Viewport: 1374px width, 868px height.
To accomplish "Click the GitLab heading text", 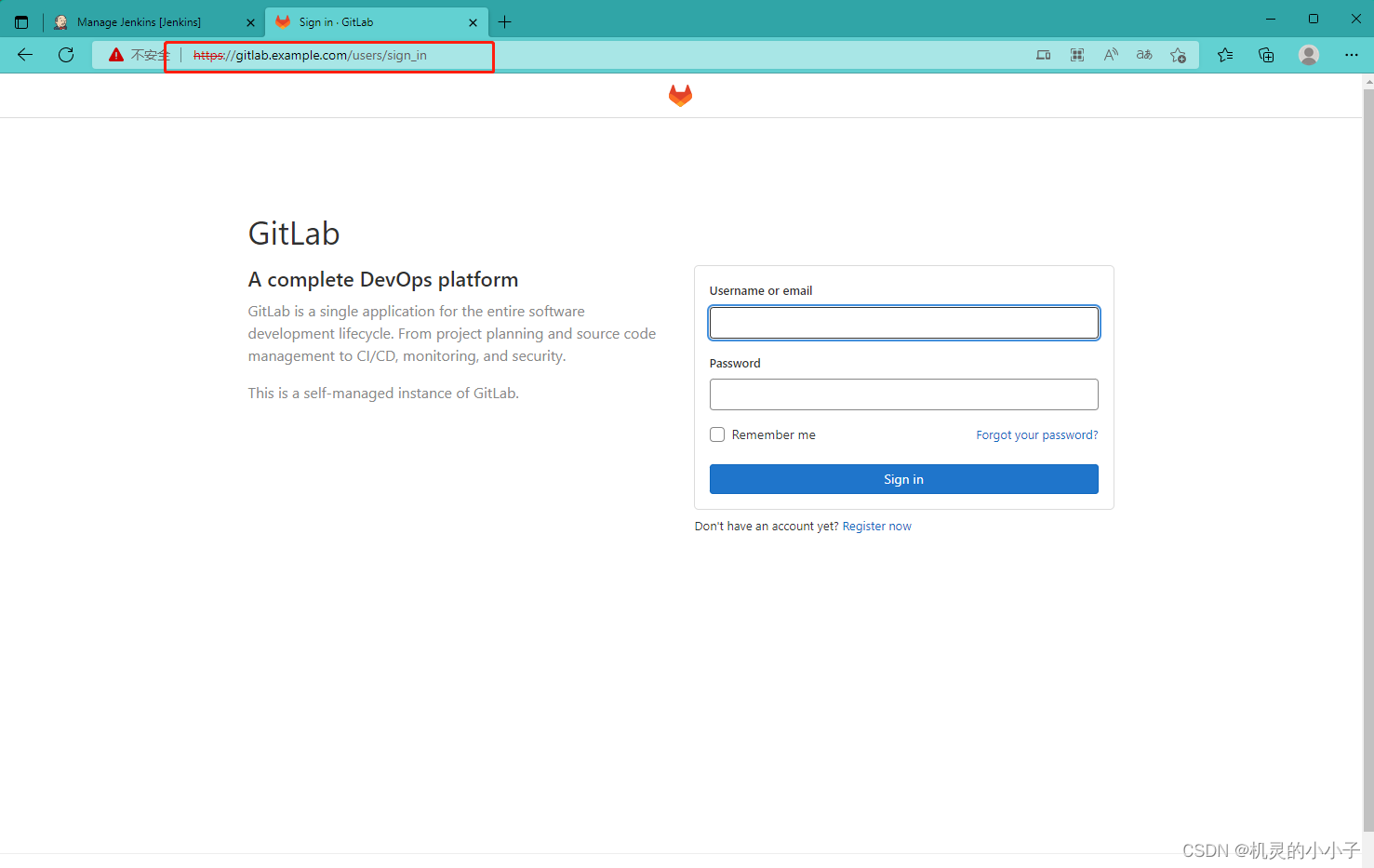I will pyautogui.click(x=294, y=234).
